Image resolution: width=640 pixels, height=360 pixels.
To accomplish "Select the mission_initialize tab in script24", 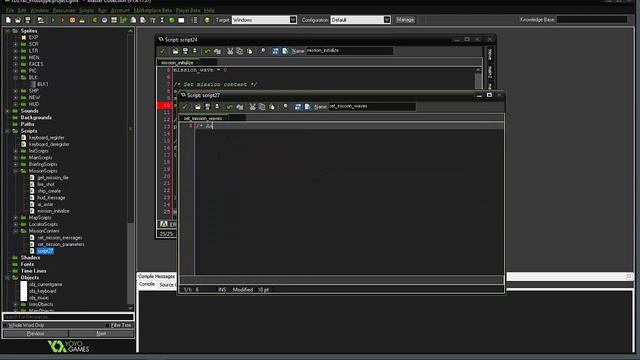I will click(177, 63).
